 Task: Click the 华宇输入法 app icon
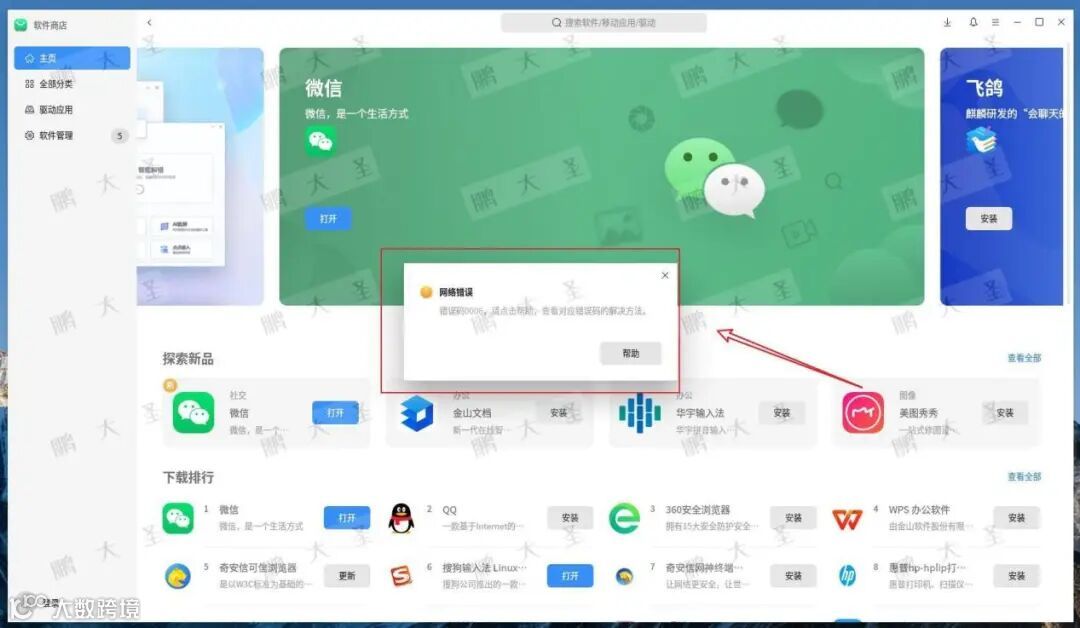(640, 413)
